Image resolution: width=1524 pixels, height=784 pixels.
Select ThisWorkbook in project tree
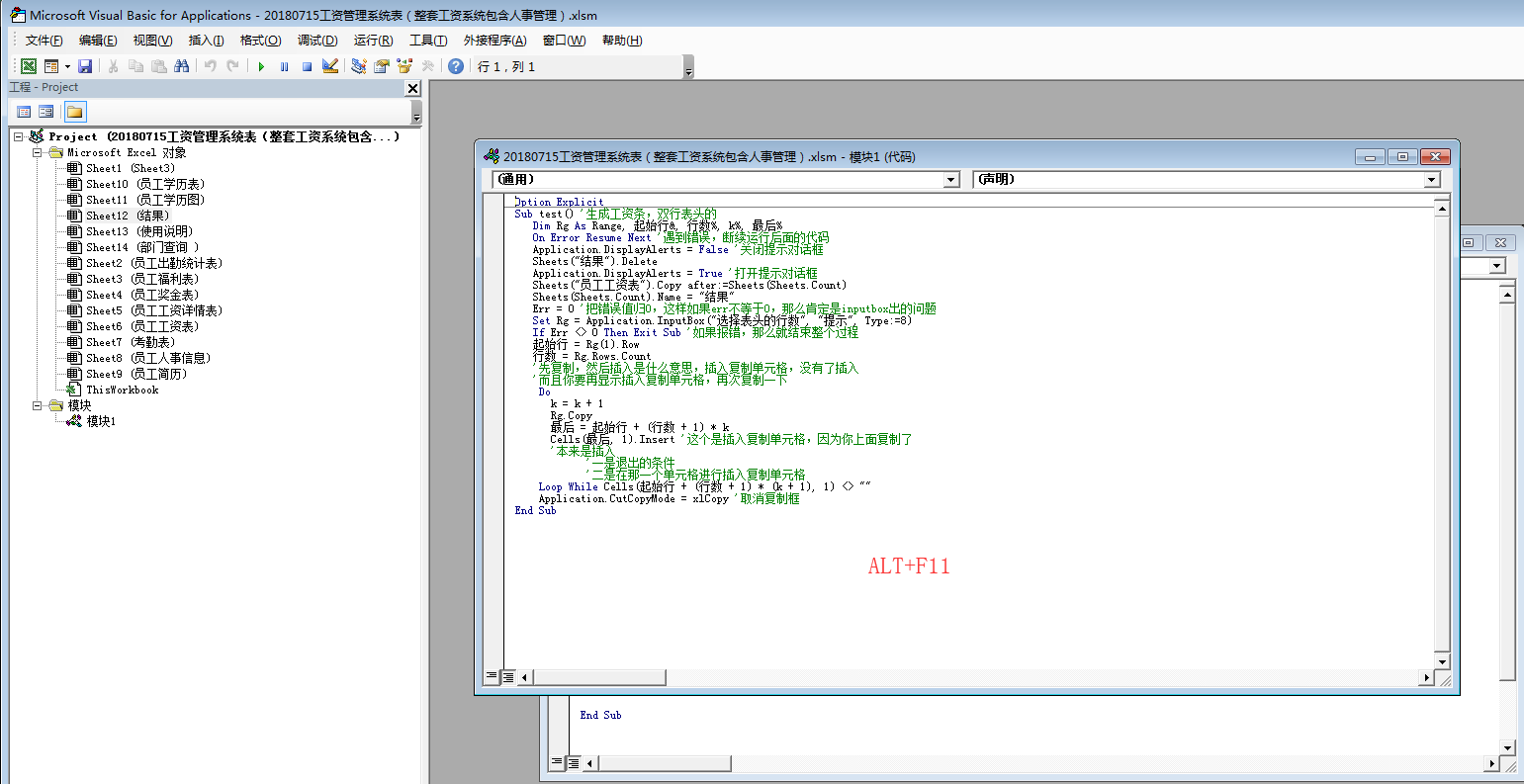[x=122, y=390]
